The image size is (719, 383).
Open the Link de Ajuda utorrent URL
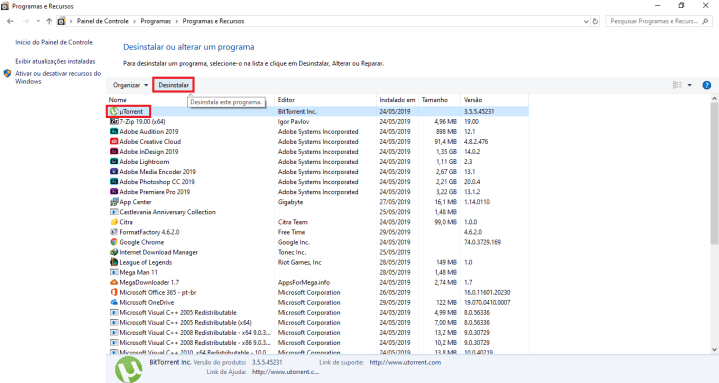(x=286, y=372)
